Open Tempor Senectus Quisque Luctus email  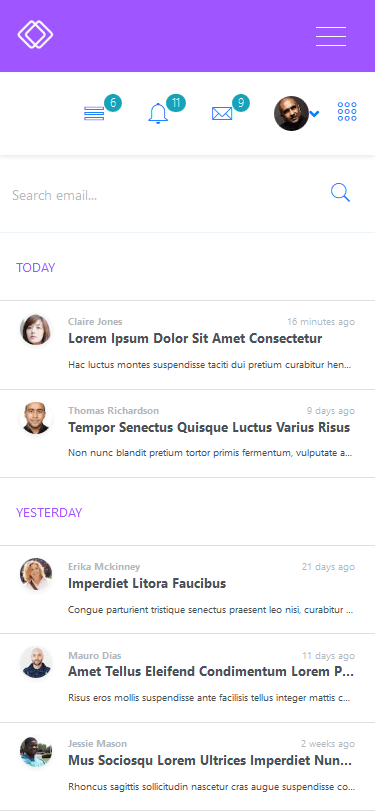pyautogui.click(x=188, y=433)
